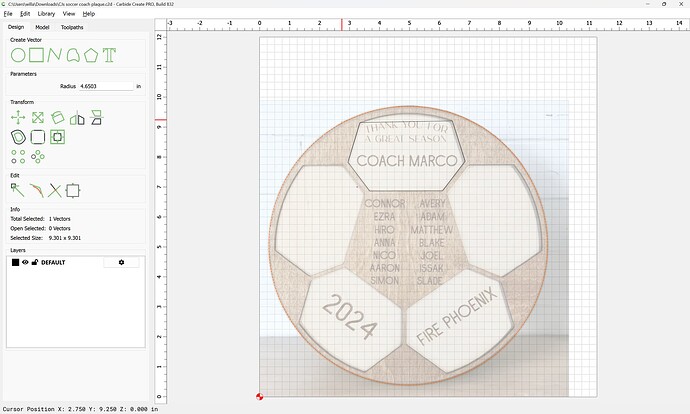Select the Circle vector tool
The height and width of the screenshot is (414, 690).
click(x=18, y=55)
